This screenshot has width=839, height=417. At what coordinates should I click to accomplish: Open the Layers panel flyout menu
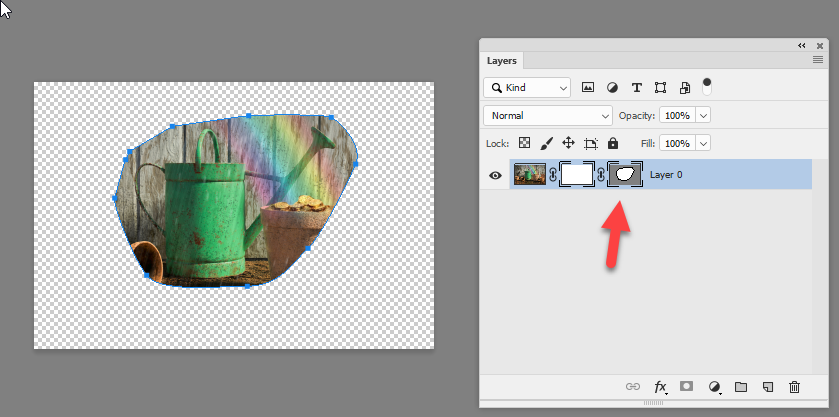[x=818, y=60]
